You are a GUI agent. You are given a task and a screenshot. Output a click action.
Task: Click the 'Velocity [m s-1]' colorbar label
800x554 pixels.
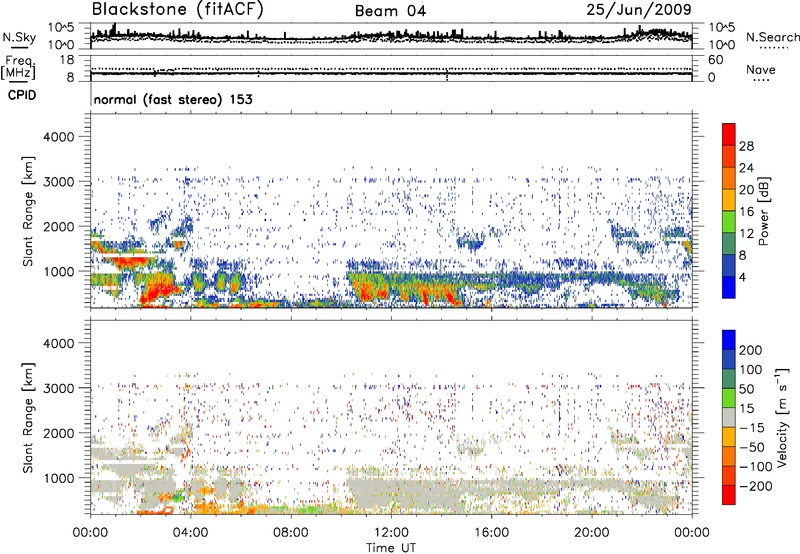pos(782,418)
